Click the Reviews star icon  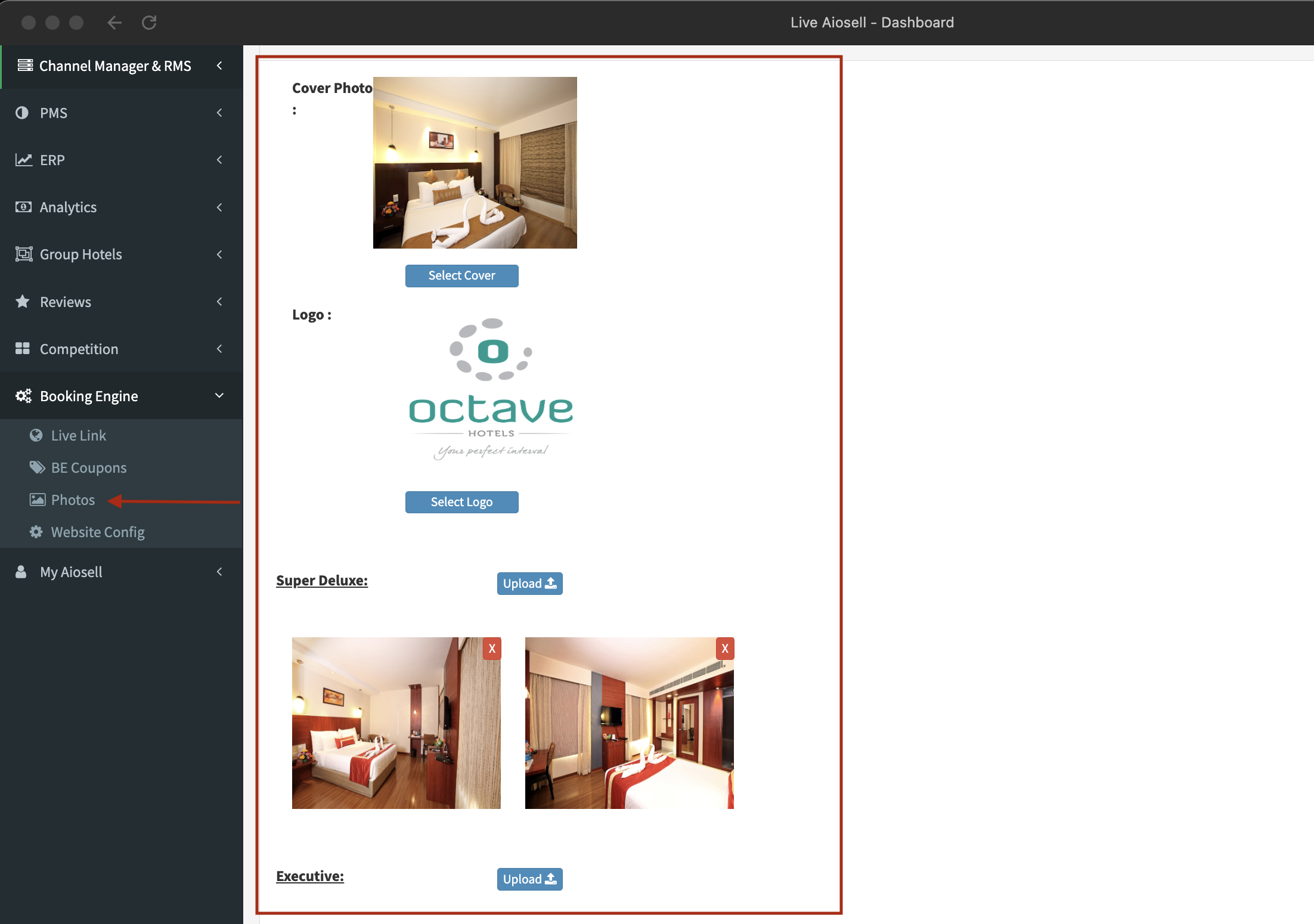coord(23,301)
